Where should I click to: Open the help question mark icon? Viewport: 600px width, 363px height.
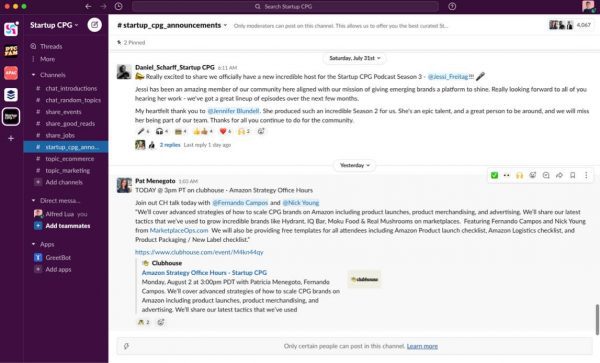452,7
